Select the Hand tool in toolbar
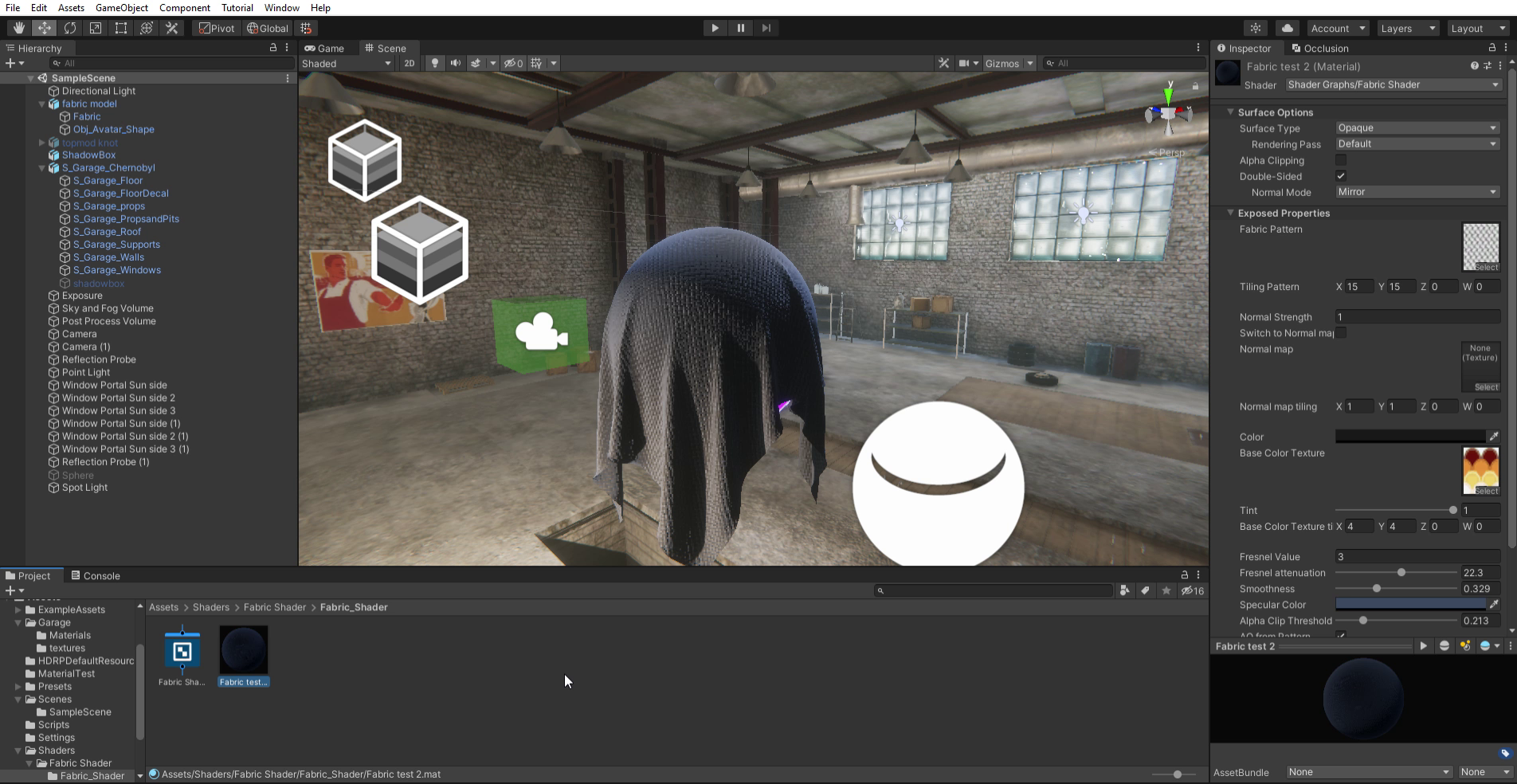 pos(18,28)
